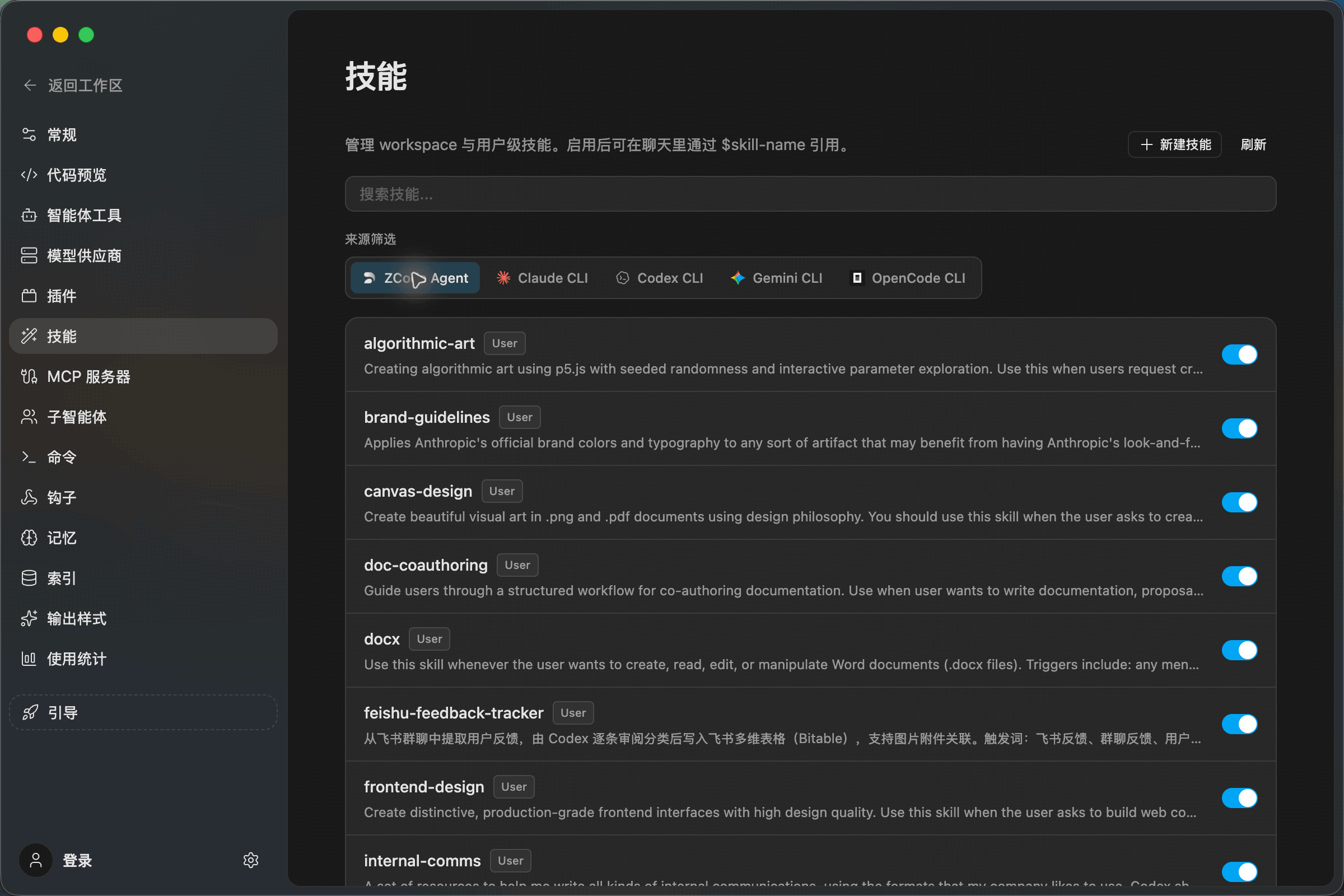Go to the 模型供应商 settings section
Image resolution: width=1344 pixels, height=896 pixels.
[x=143, y=255]
